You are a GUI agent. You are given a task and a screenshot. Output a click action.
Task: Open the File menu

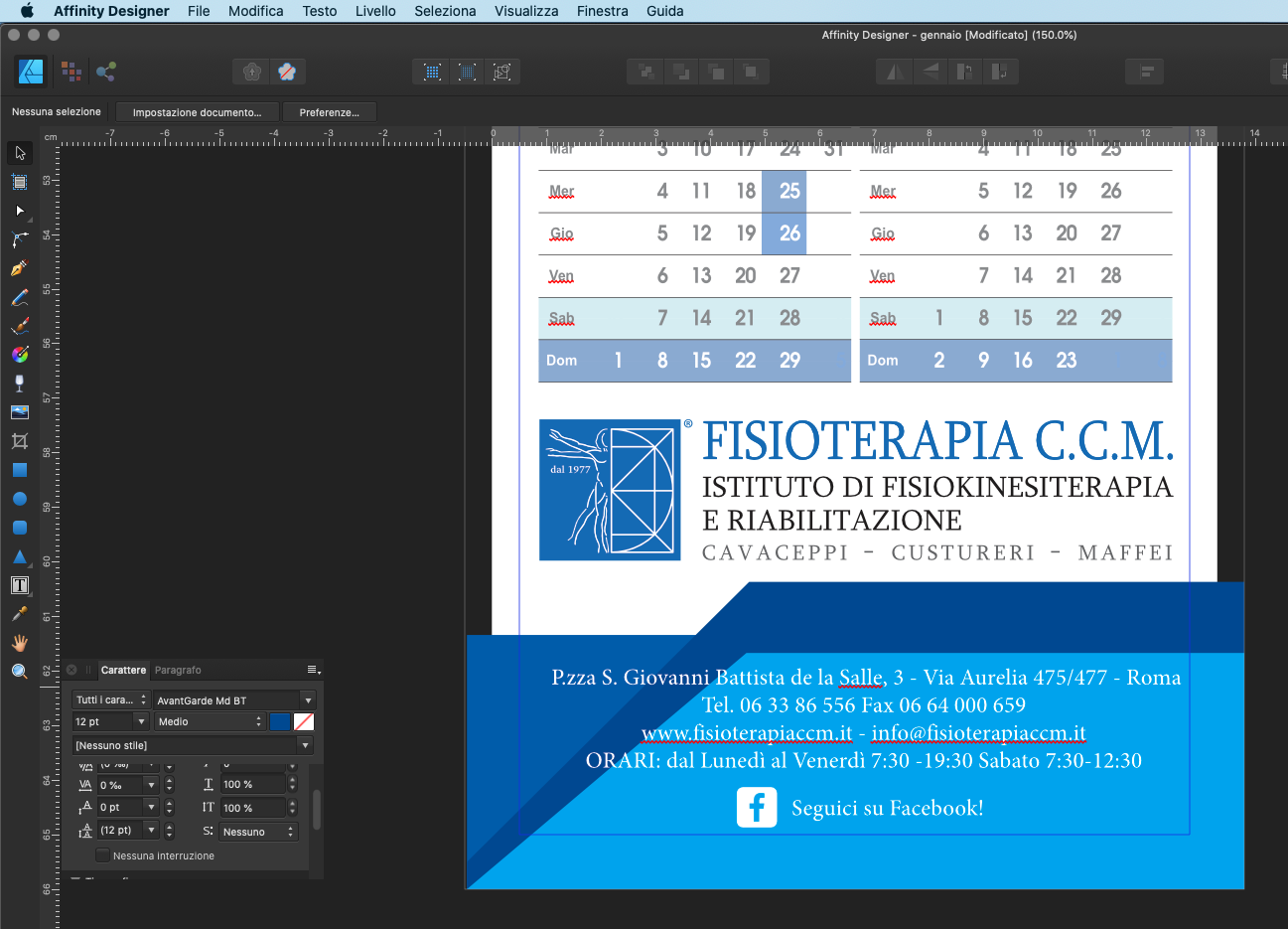pos(199,11)
